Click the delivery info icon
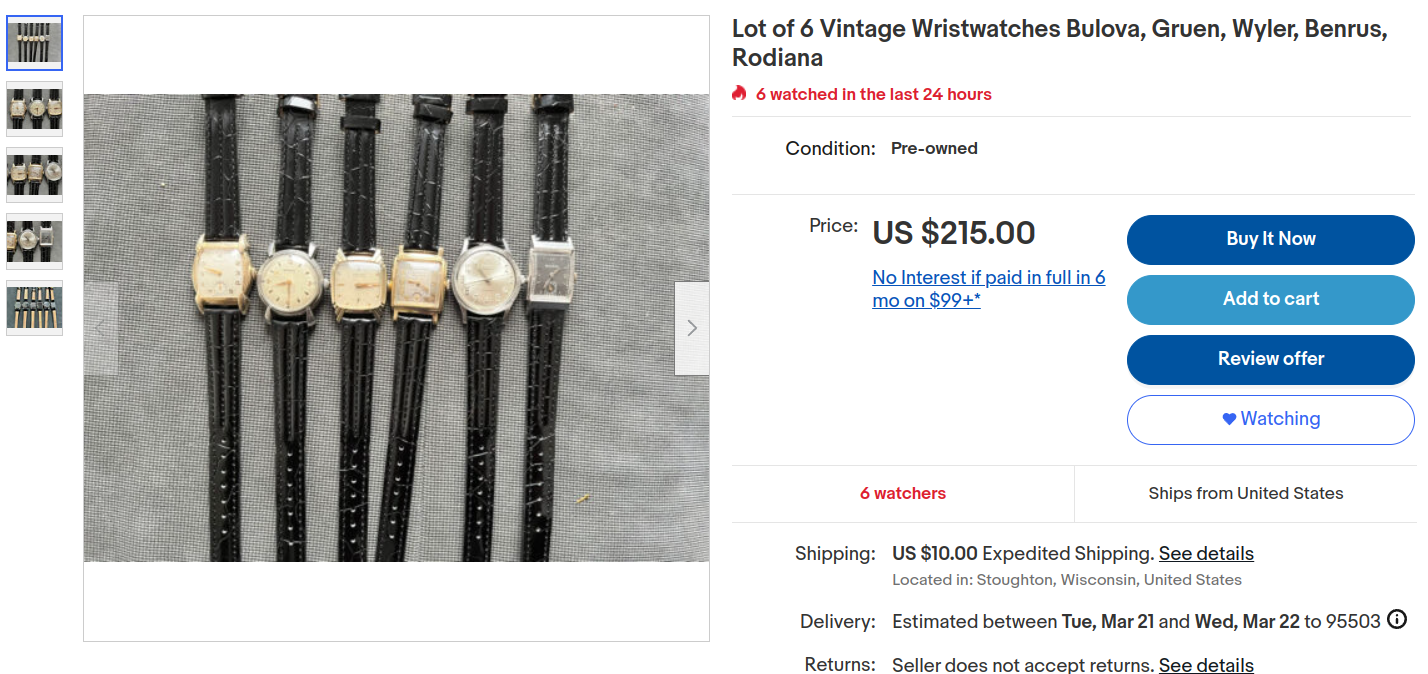 pyautogui.click(x=1397, y=620)
